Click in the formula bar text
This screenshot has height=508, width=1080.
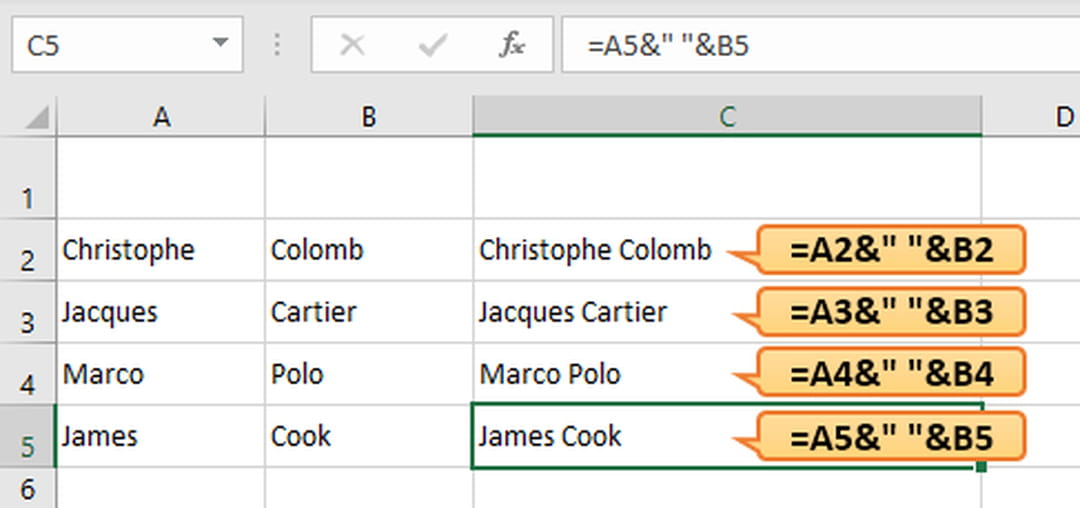(800, 44)
